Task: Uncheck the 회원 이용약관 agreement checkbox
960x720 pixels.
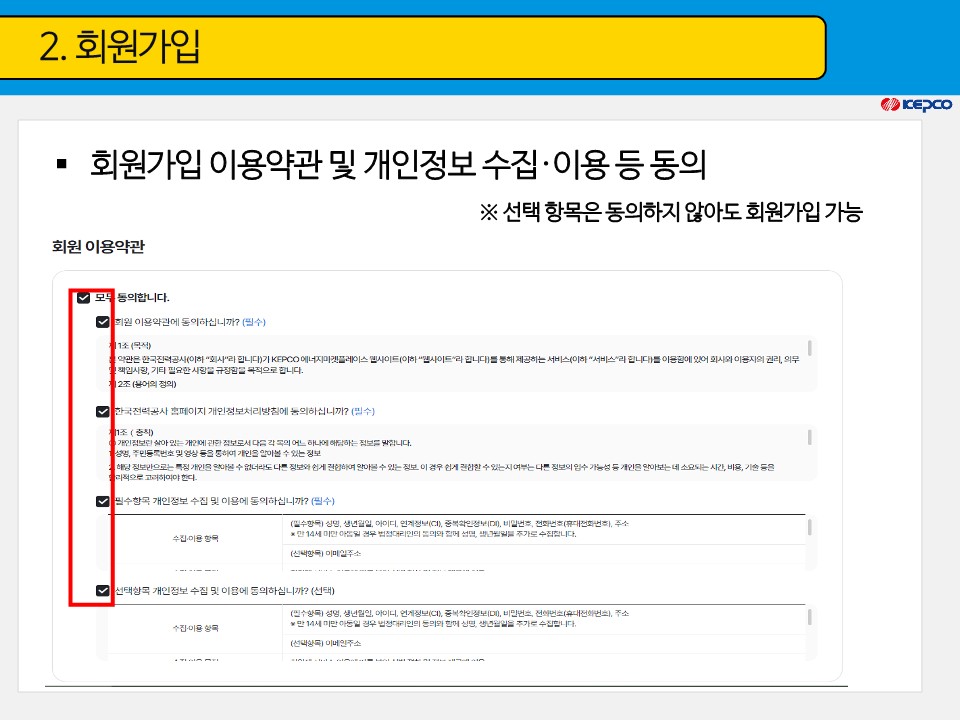Action: click(101, 322)
